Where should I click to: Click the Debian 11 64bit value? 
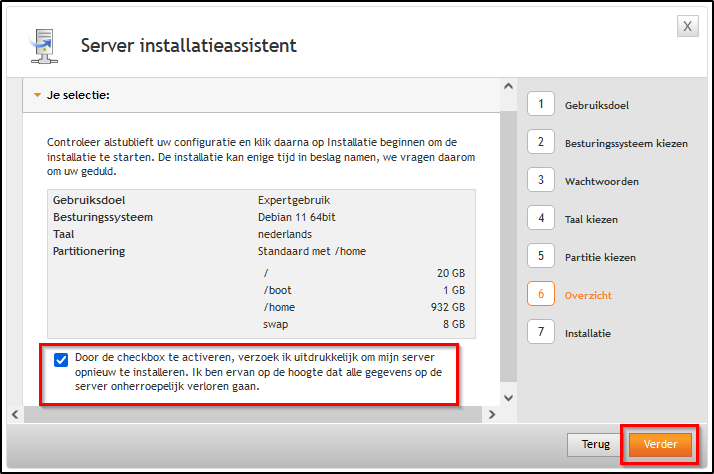click(297, 217)
